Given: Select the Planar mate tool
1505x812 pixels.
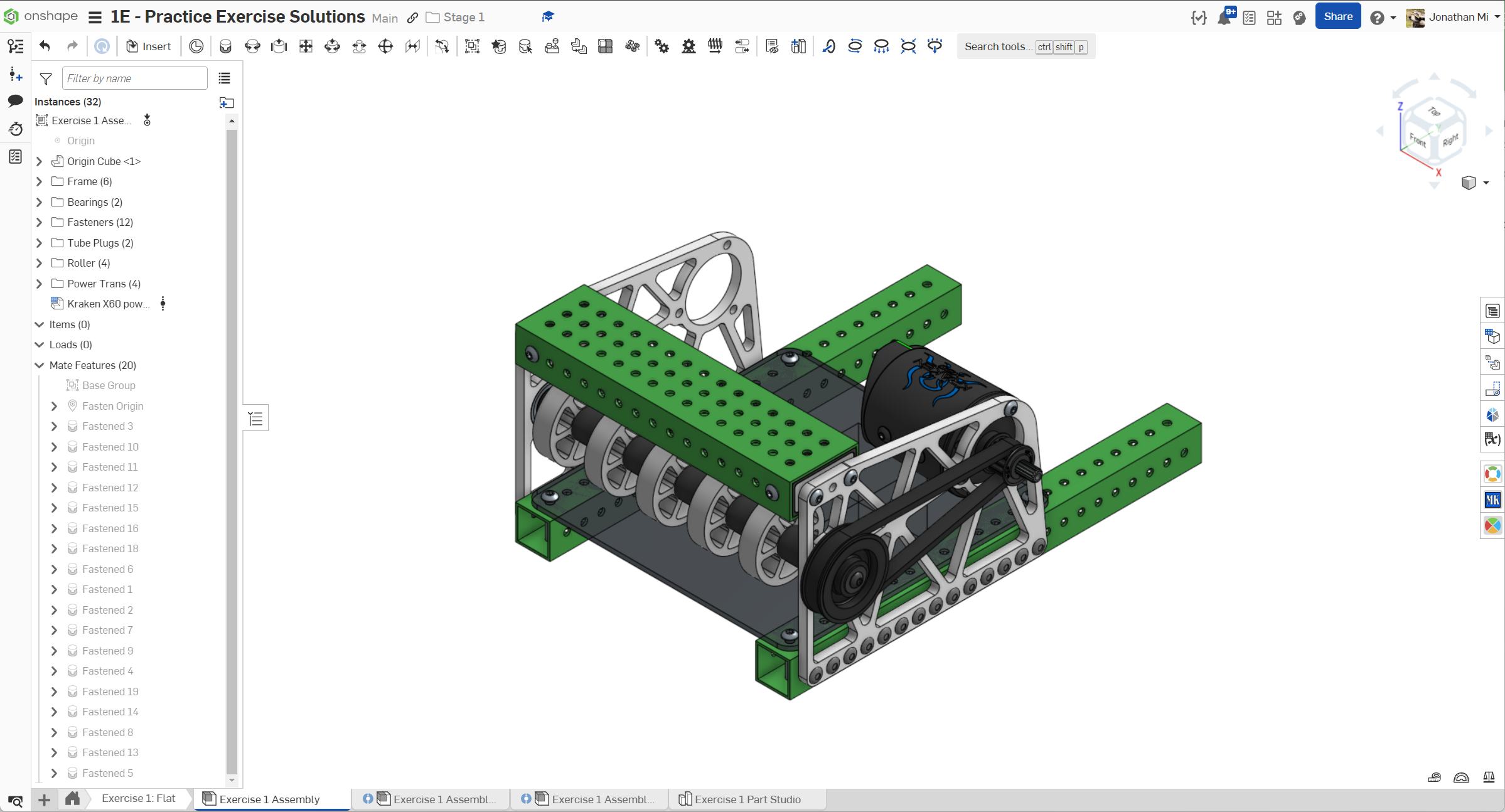Looking at the screenshot, I should 306,46.
